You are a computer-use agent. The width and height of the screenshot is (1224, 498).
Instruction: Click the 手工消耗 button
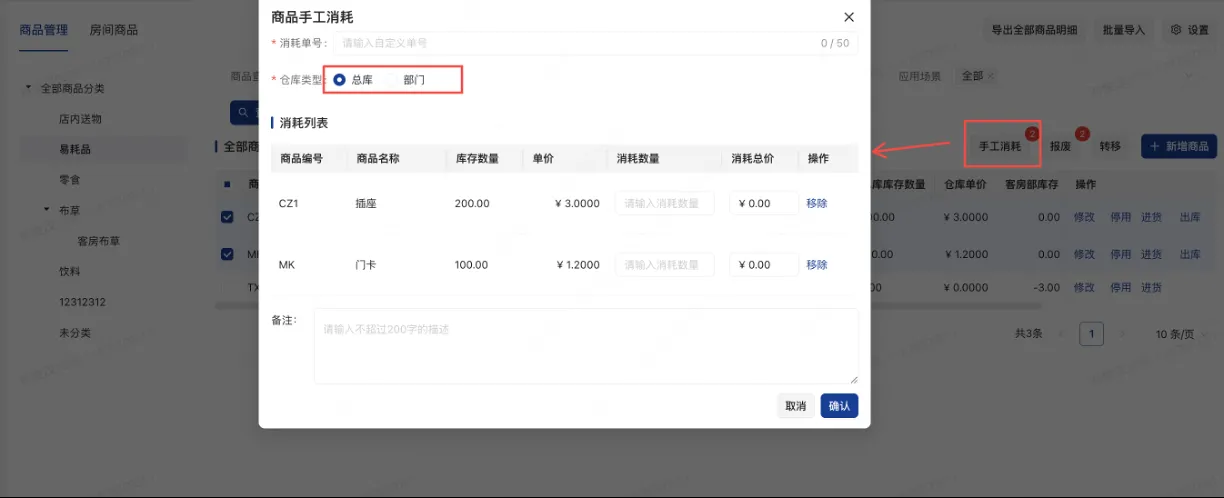tap(1000, 146)
